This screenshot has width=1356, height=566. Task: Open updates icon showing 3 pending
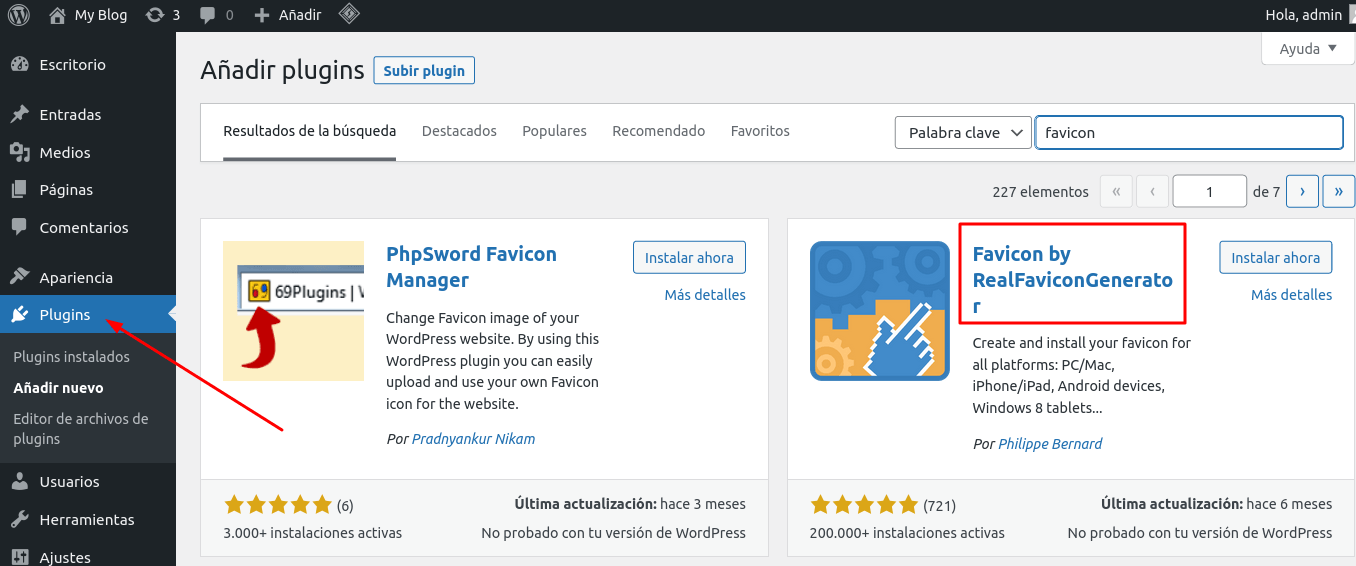pos(163,15)
